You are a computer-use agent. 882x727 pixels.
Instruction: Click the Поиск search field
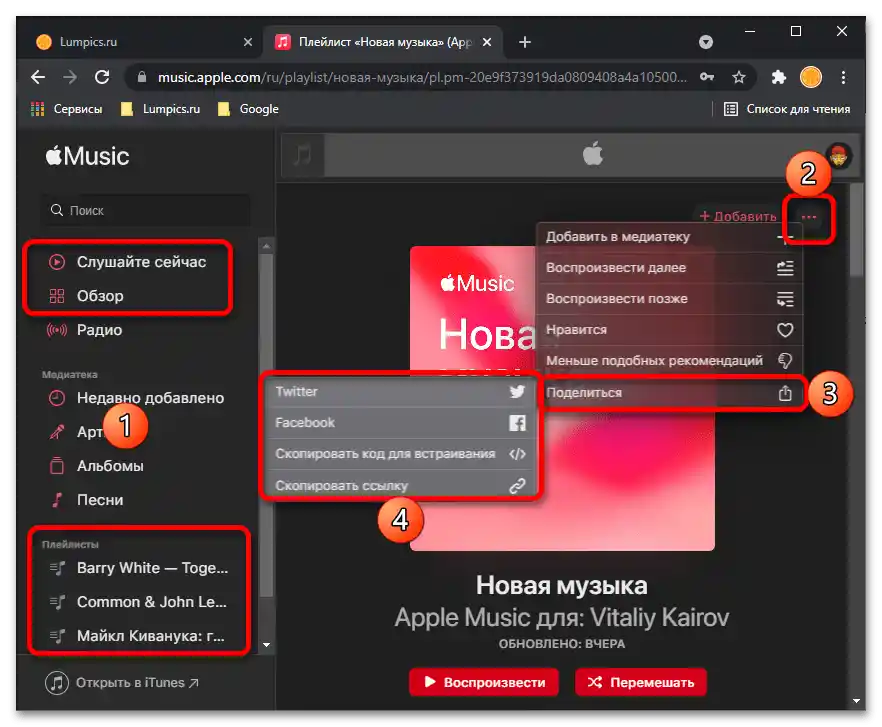pos(147,210)
